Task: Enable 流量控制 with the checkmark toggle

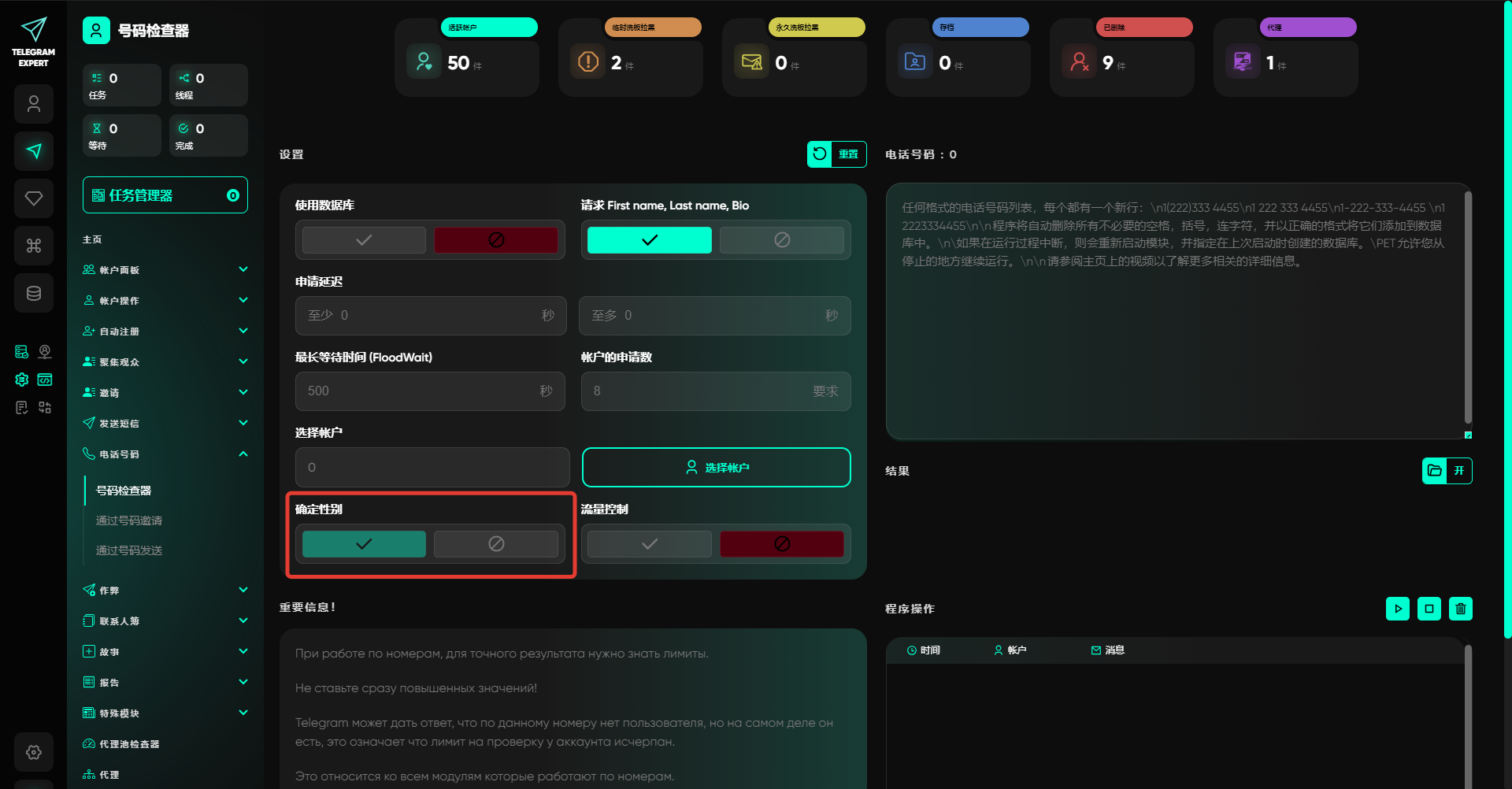Action: point(650,544)
